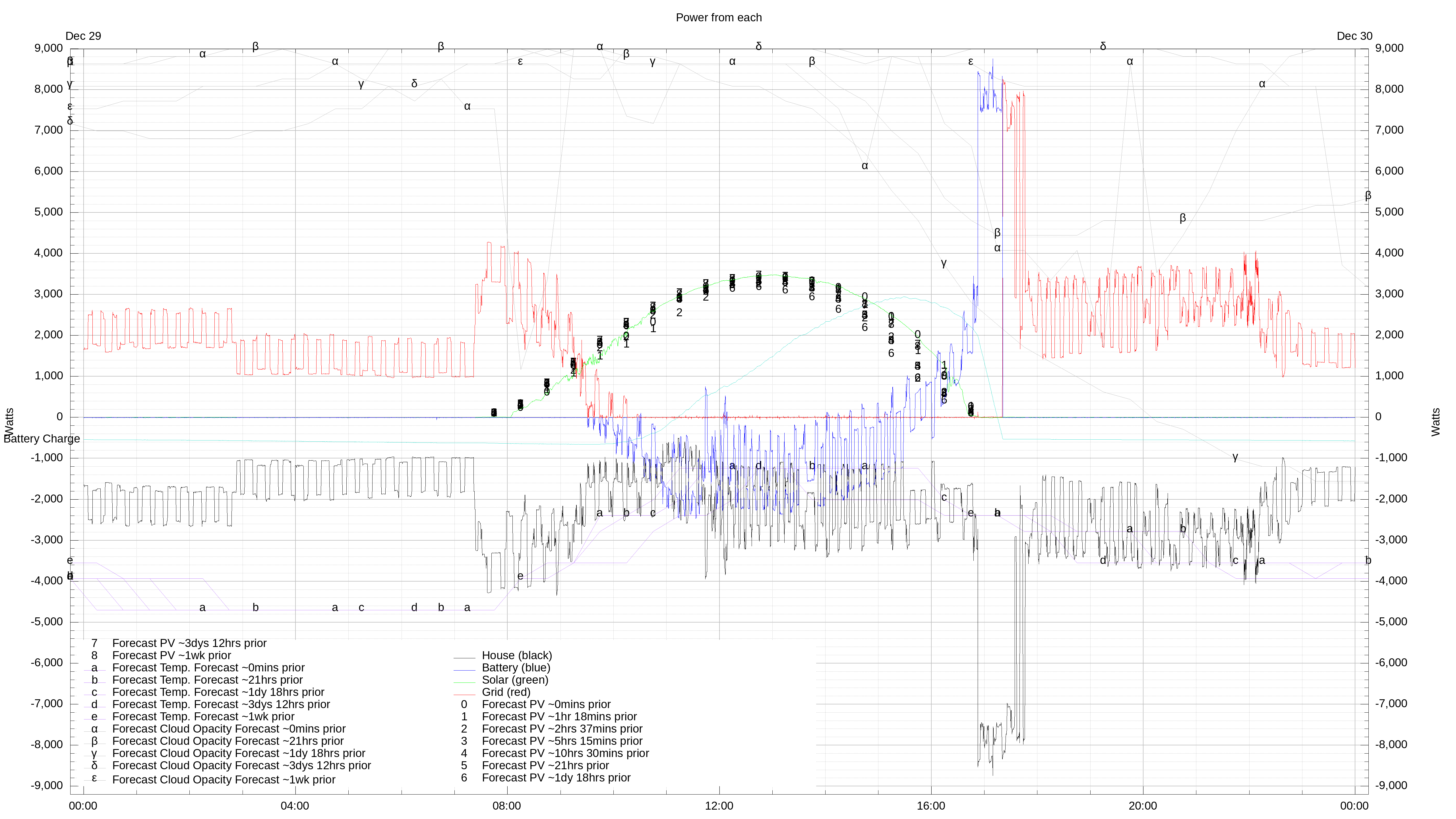This screenshot has height=819, width=1456.
Task: Click the left-axis '5,000' value
Action: tap(49, 212)
